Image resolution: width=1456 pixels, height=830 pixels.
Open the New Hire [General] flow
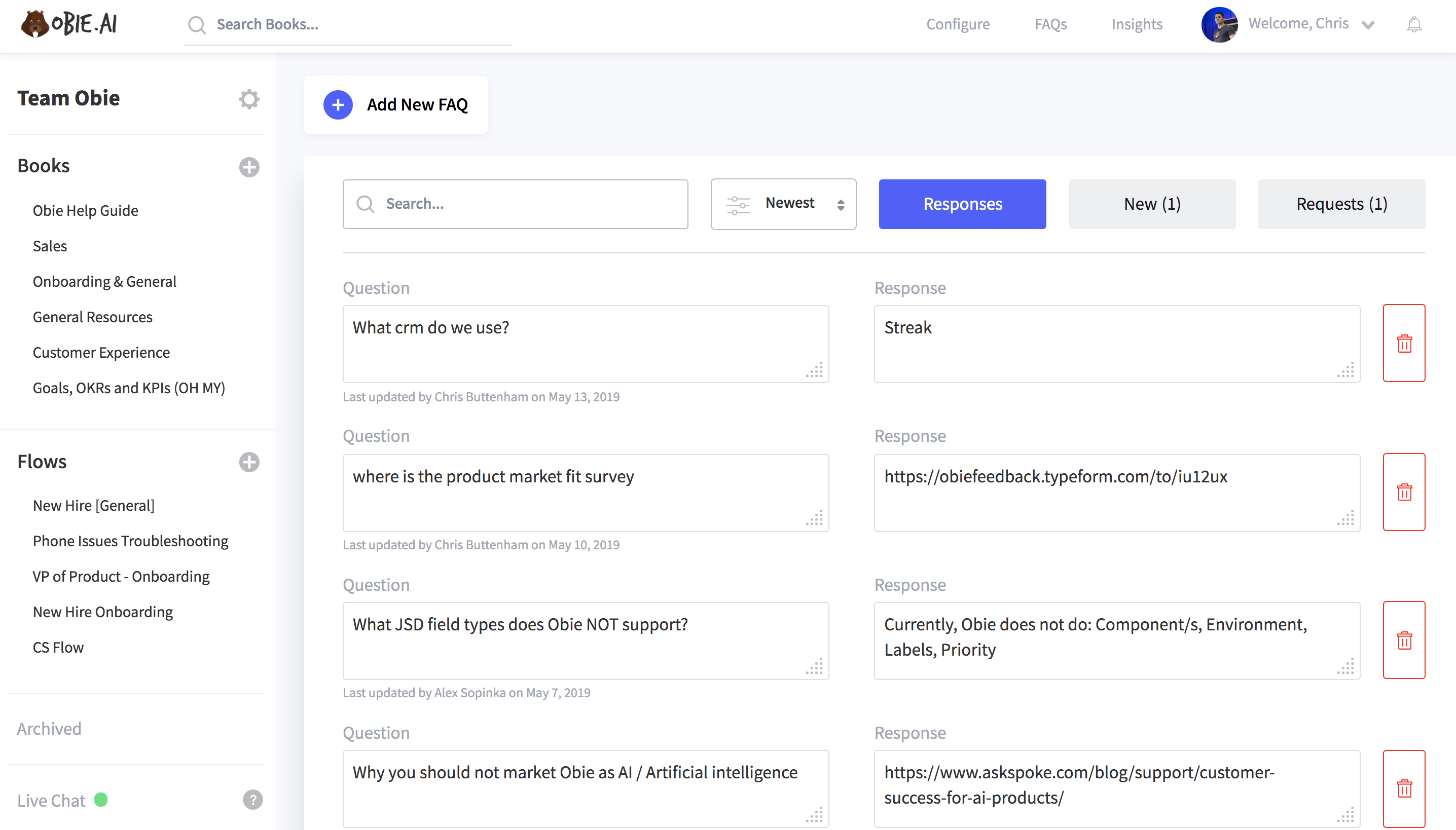93,506
